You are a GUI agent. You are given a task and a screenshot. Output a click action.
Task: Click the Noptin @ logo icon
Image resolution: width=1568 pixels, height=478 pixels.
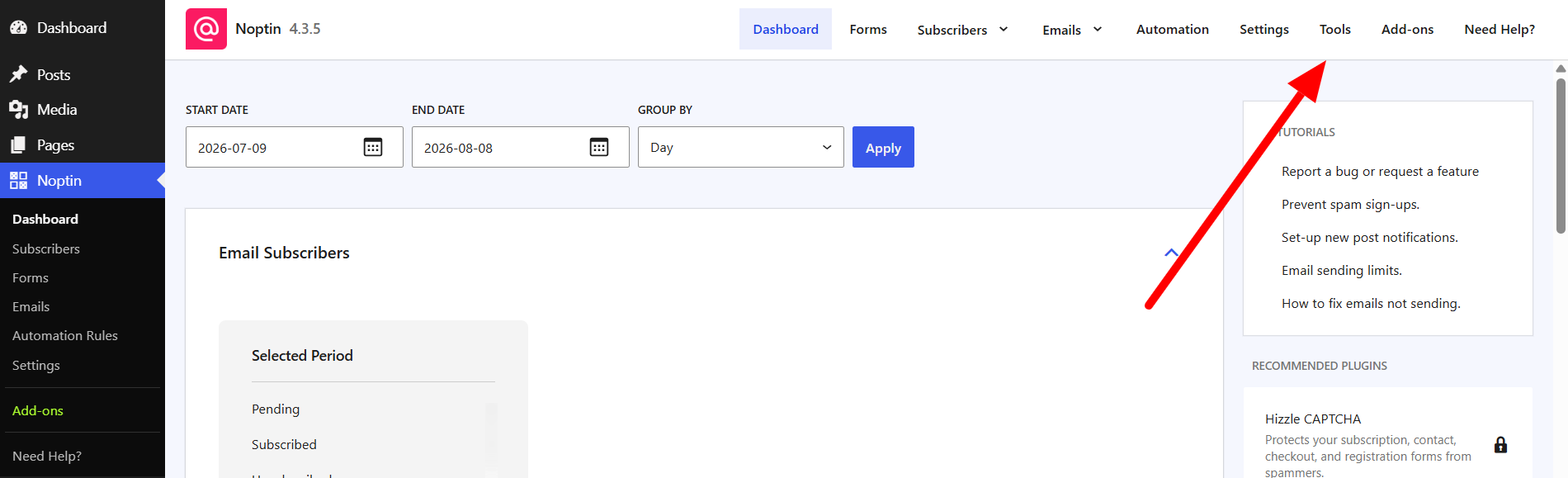click(206, 29)
